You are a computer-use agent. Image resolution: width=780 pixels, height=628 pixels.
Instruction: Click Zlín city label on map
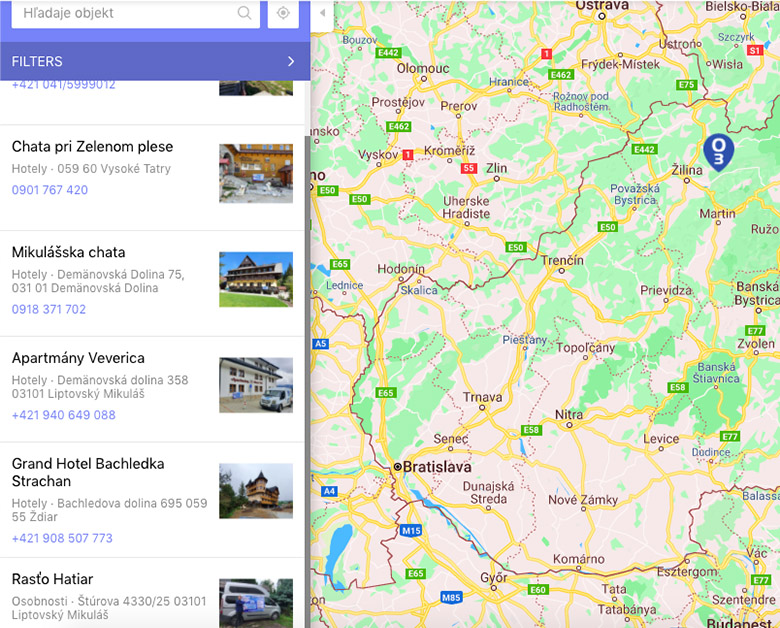496,168
